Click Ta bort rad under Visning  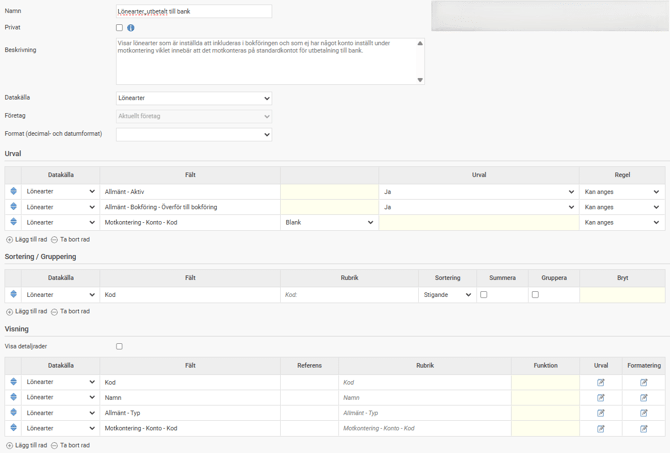[x=70, y=446]
